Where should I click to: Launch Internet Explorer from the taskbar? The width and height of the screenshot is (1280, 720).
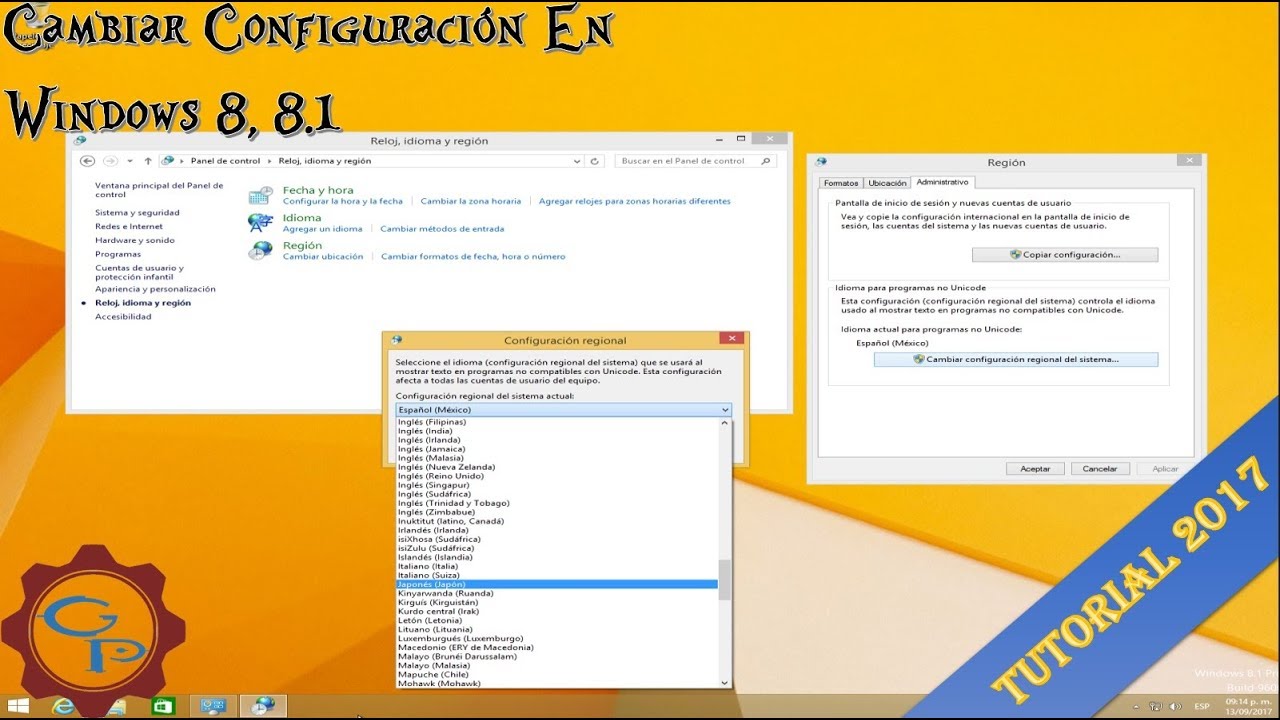pyautogui.click(x=66, y=706)
